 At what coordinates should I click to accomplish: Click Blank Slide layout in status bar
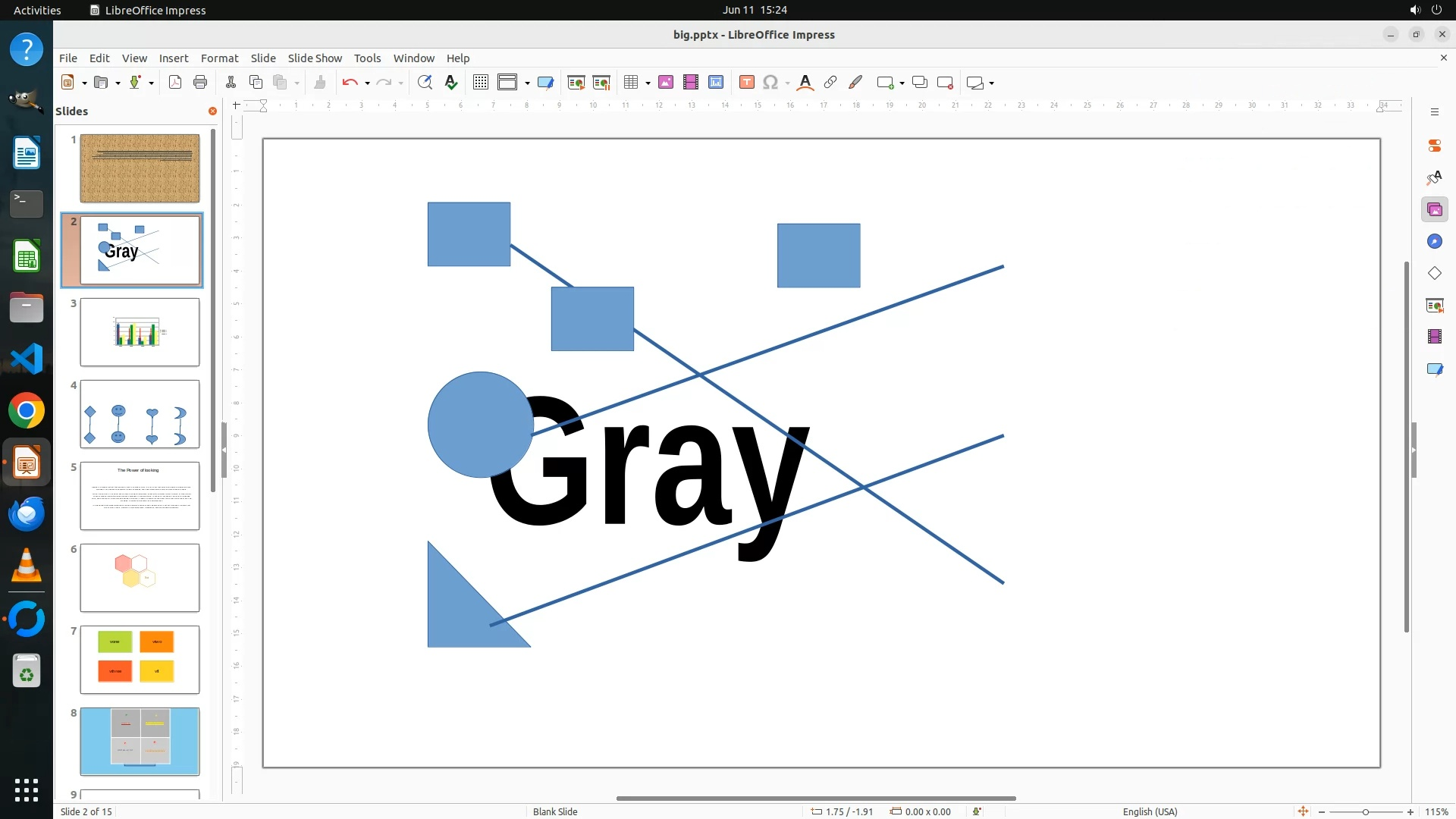[x=555, y=811]
